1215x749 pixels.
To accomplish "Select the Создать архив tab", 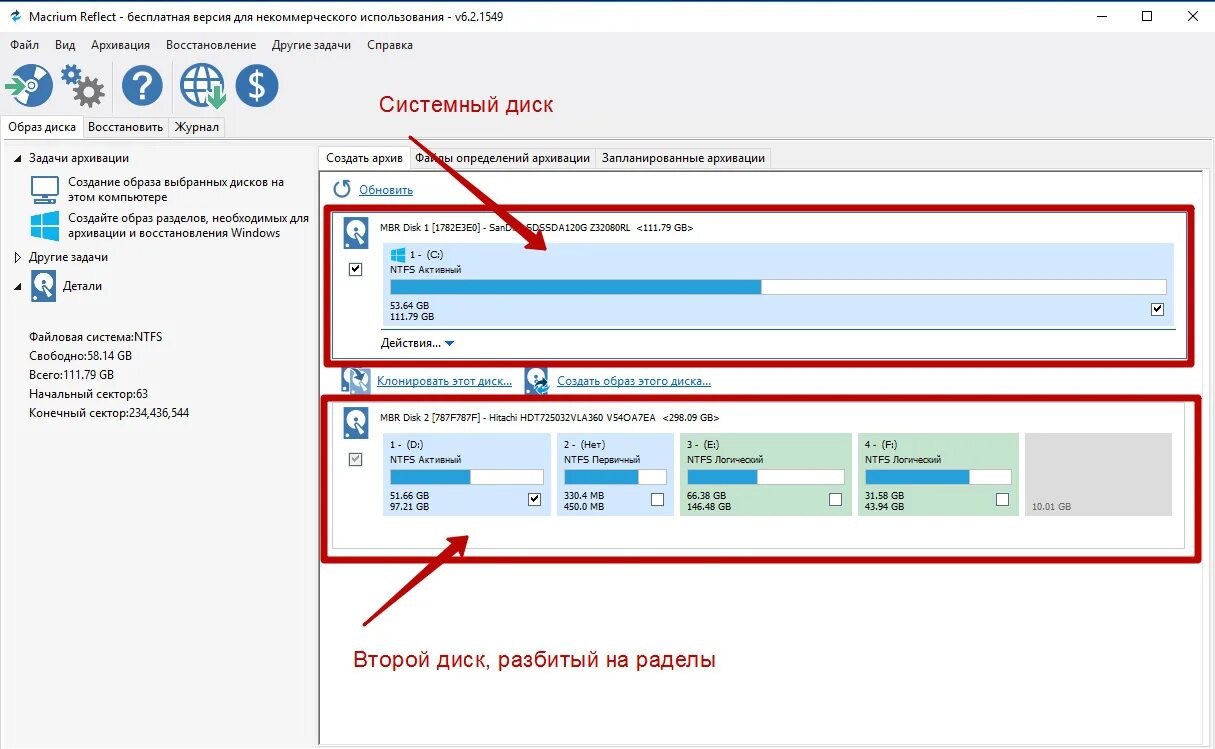I will [365, 158].
